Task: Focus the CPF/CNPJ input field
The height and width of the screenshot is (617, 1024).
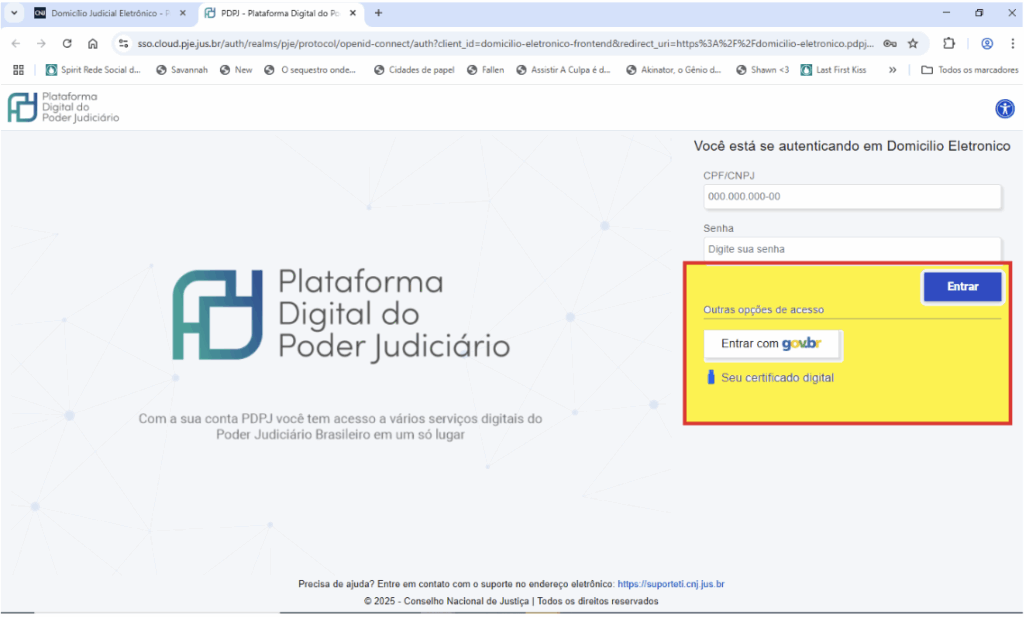Action: tap(851, 197)
